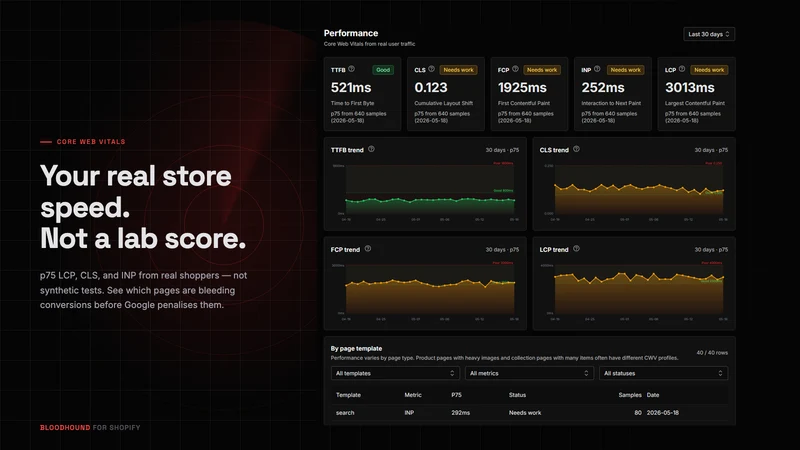Click First Contentful Paint label
The image size is (800, 450).
point(523,103)
